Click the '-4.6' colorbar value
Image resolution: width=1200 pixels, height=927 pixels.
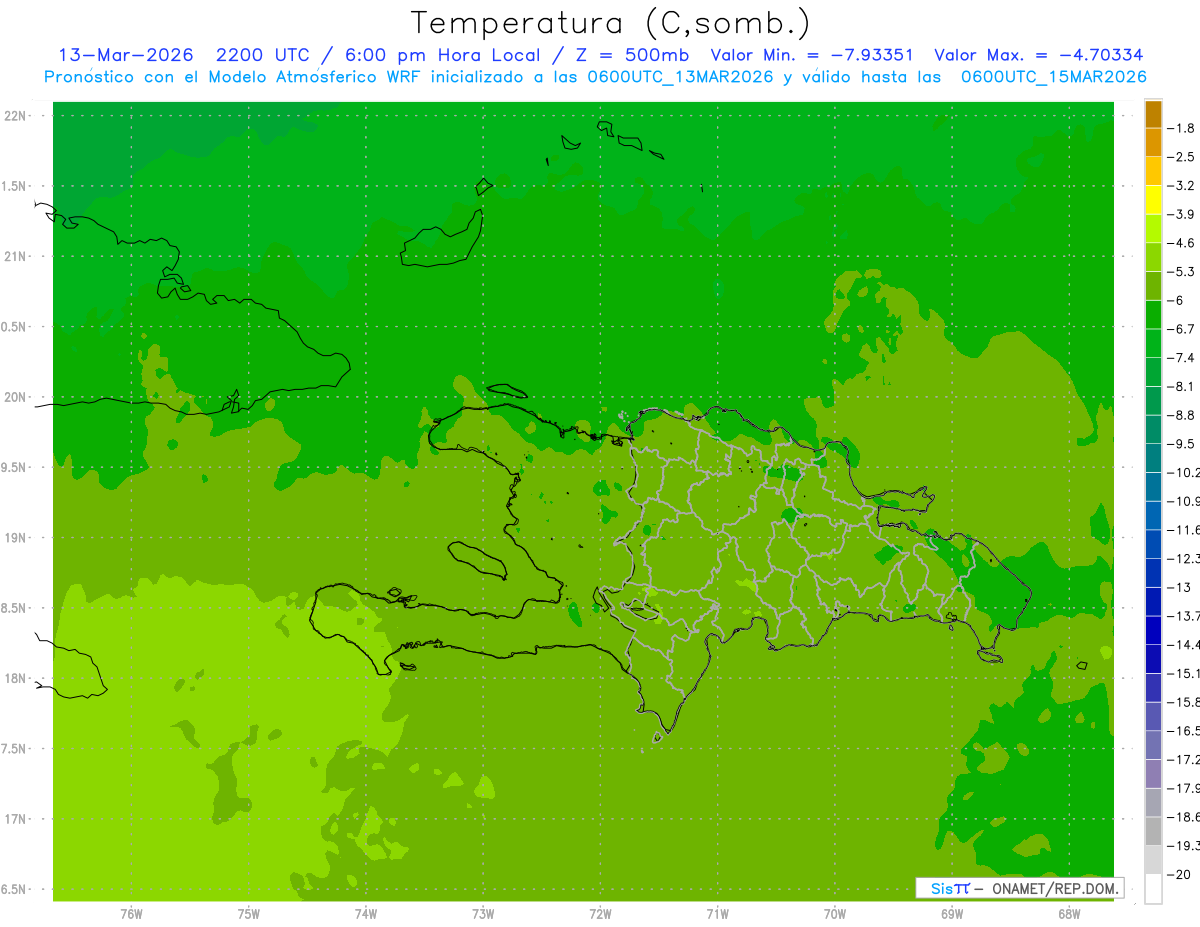[x=1182, y=243]
